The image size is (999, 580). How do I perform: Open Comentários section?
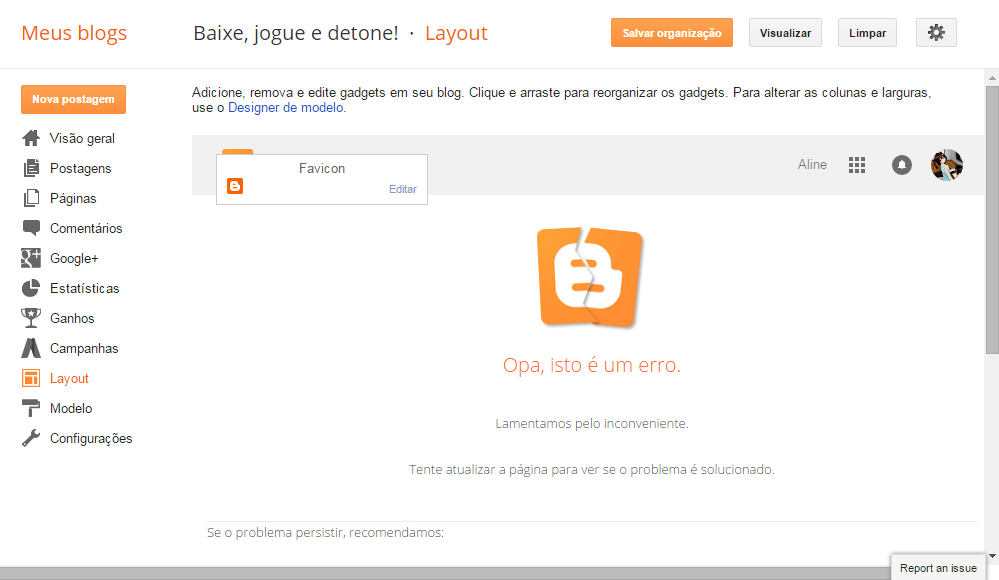tap(86, 228)
